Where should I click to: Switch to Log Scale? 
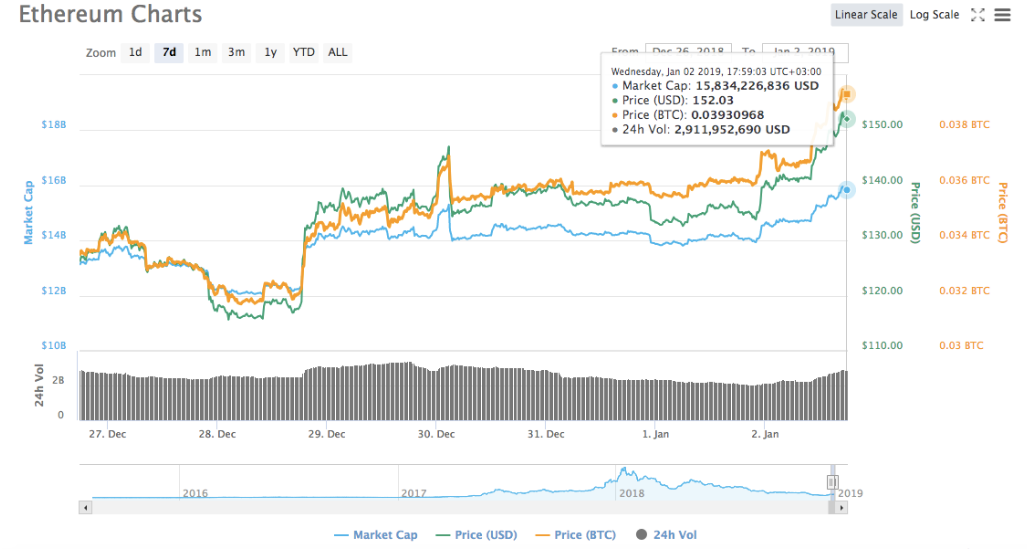(x=934, y=14)
